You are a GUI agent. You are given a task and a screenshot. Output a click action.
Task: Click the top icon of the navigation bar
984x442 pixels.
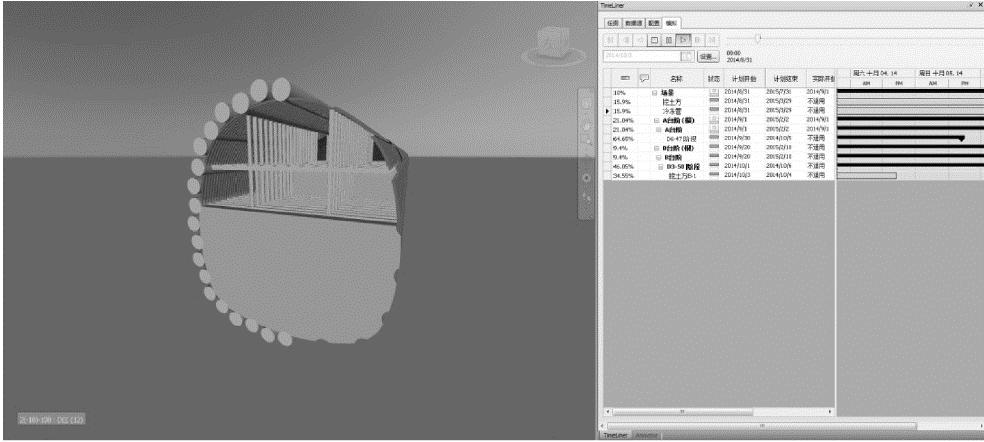[x=587, y=103]
